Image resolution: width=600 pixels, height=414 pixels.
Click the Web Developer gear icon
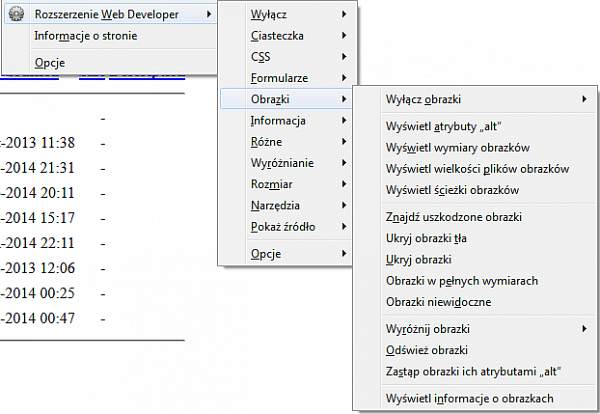coord(16,14)
